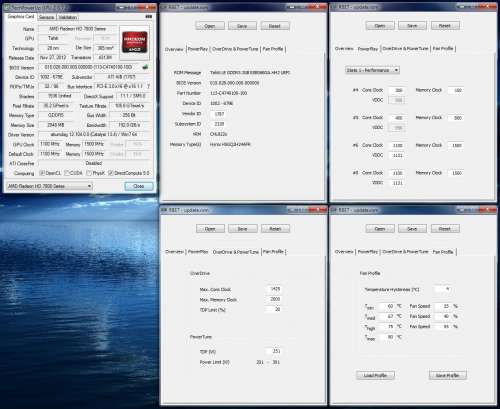
Task: Switch to the Graphics Card tab in GPU-Z
Action: click(21, 17)
